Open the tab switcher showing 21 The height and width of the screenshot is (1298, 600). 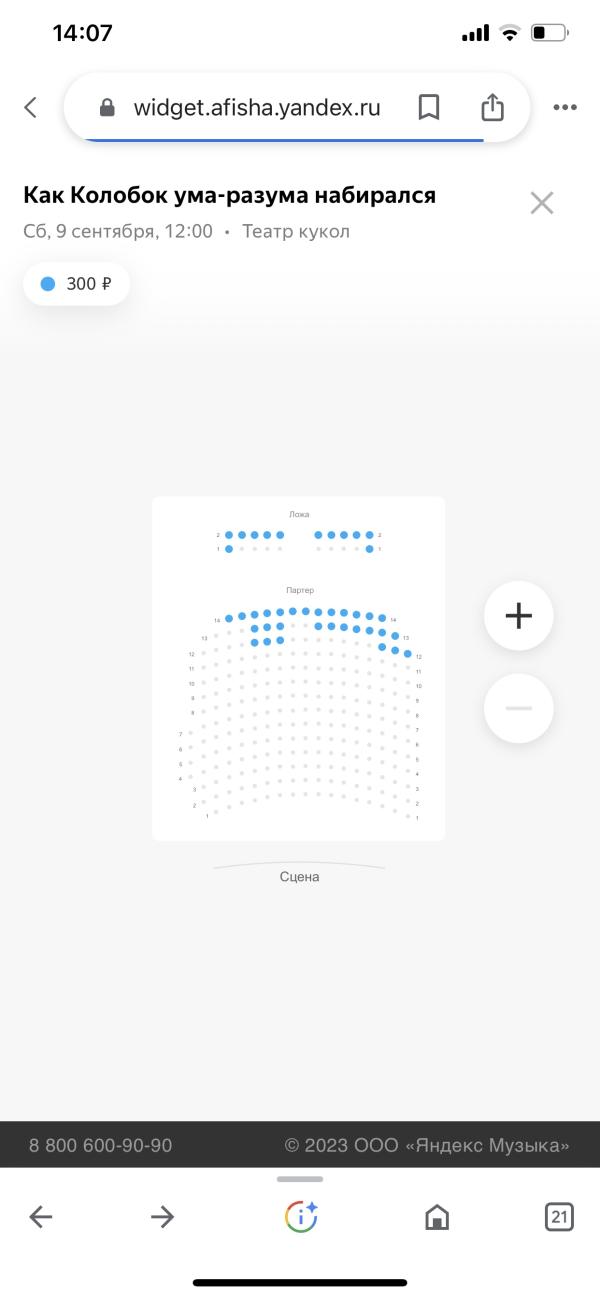click(x=560, y=1216)
